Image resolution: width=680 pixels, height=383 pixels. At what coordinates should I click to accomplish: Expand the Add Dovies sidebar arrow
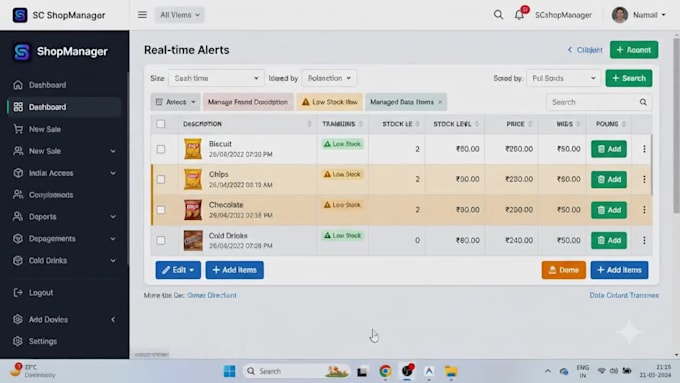[113, 320]
